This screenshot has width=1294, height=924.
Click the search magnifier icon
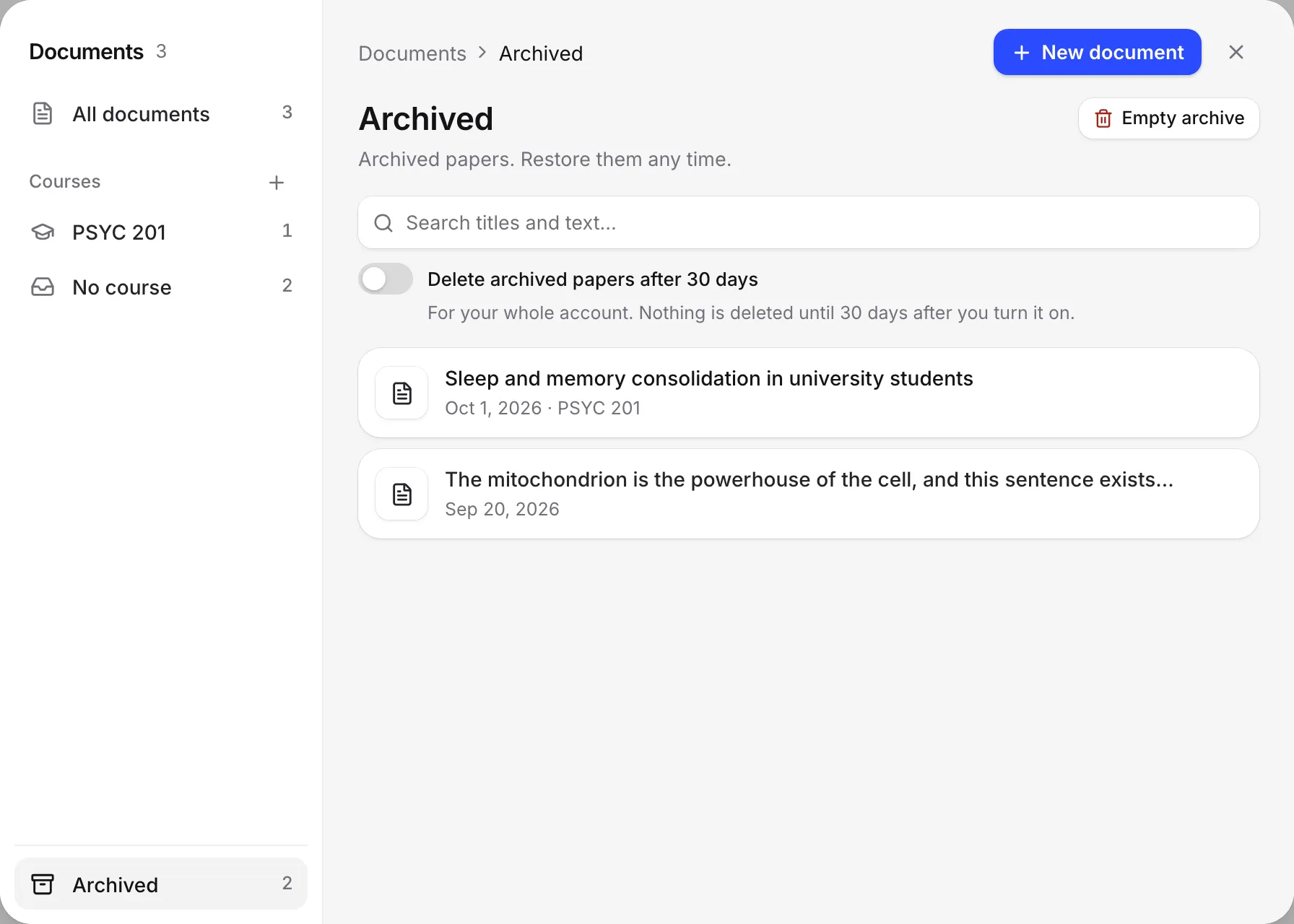coord(383,223)
